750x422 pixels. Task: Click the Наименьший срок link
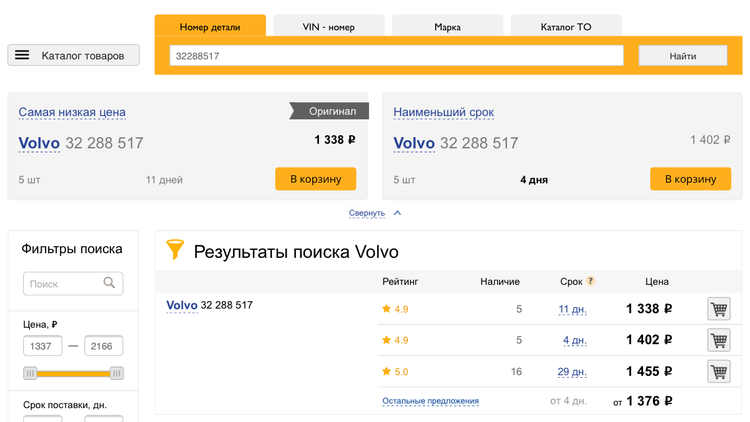(x=443, y=112)
